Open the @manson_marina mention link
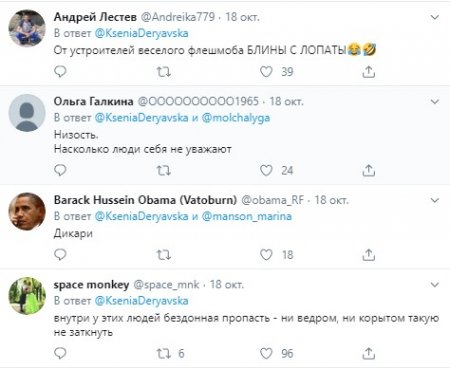 (247, 216)
